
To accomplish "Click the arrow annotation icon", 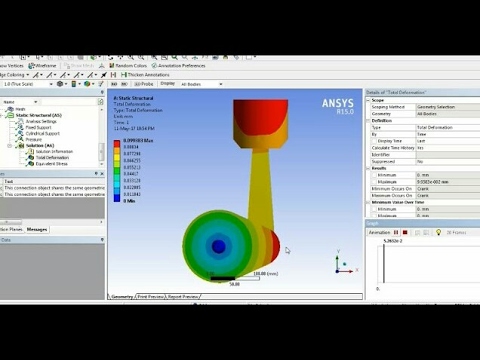I will point(104,75).
